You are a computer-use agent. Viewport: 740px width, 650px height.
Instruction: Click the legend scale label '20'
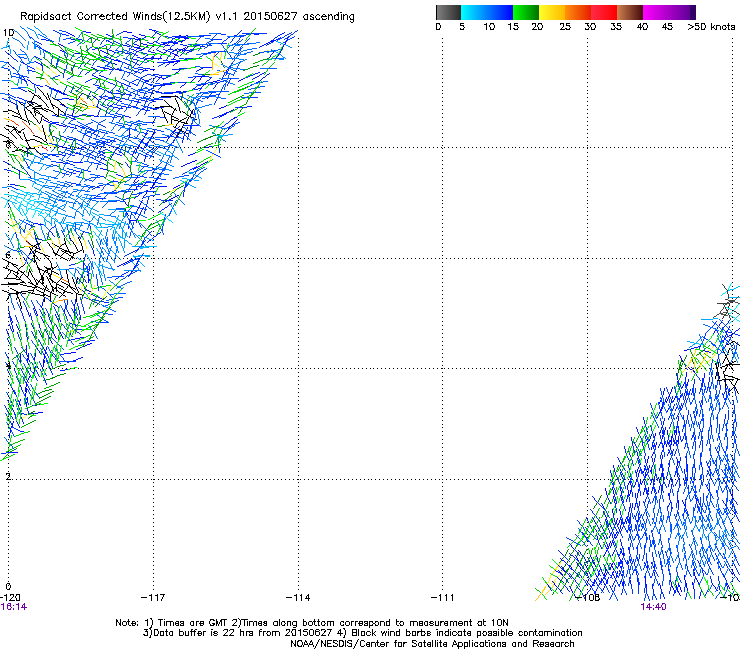537,27
